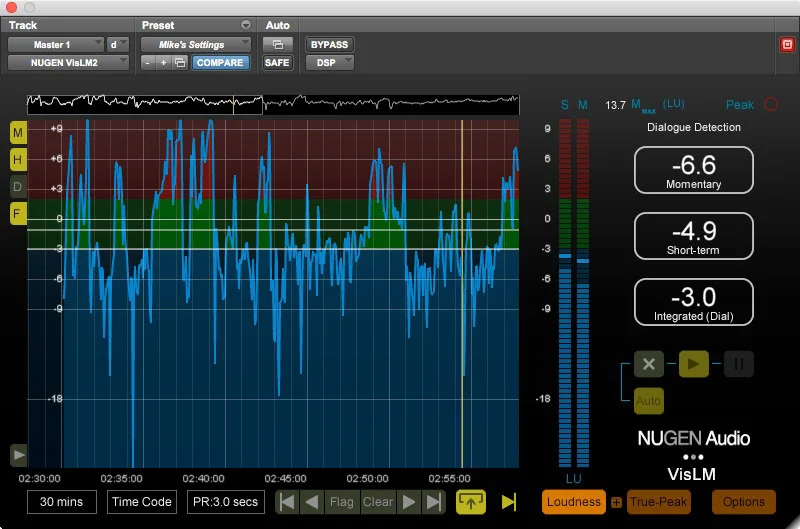
Task: Click the yellow playhead marker in graph
Action: point(462,293)
